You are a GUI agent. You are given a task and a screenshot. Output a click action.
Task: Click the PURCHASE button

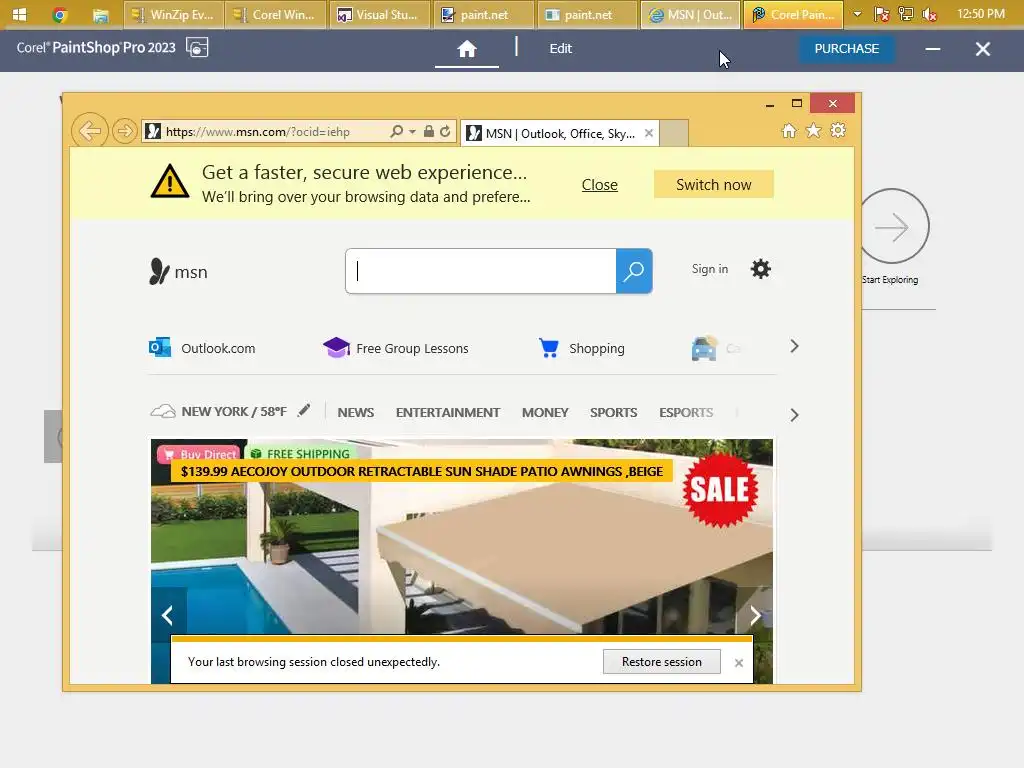[846, 49]
